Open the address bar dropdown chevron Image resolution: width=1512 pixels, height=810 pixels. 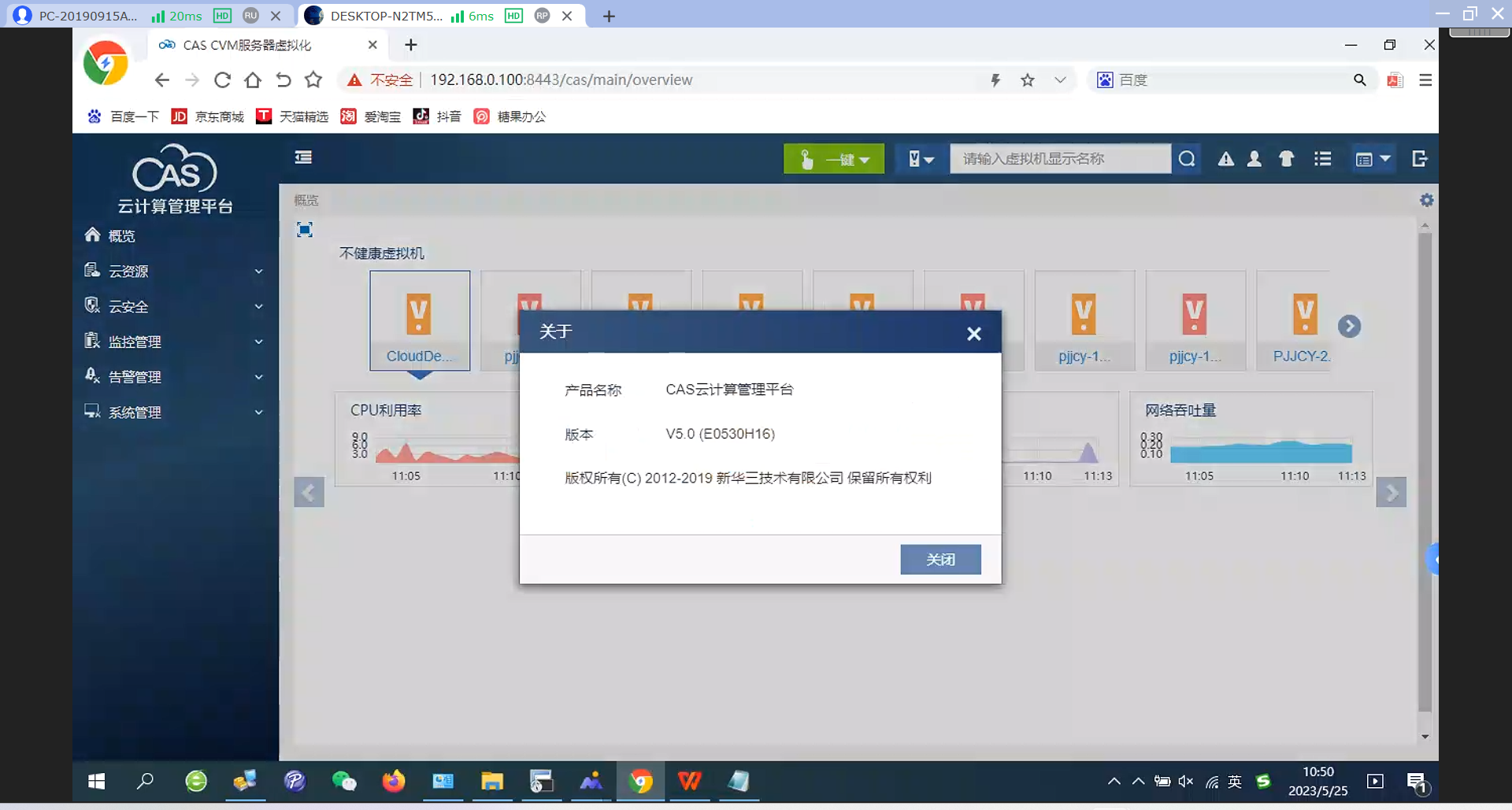point(1060,80)
